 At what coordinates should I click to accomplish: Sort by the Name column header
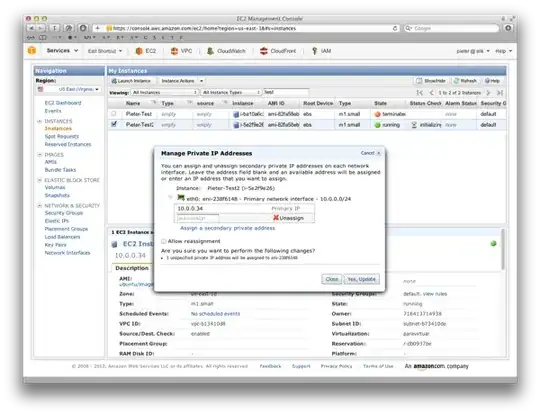[x=133, y=103]
